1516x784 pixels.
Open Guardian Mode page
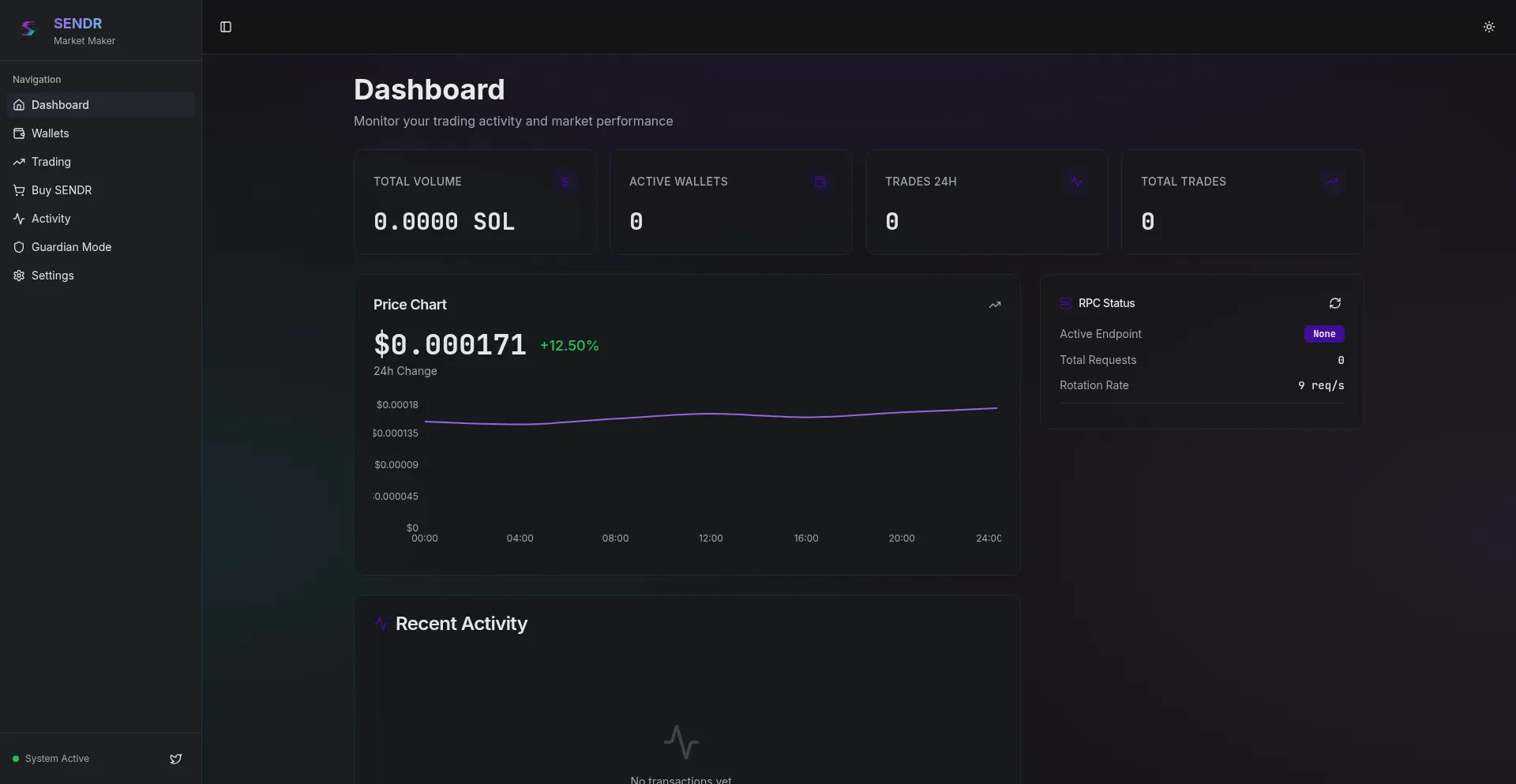click(71, 247)
